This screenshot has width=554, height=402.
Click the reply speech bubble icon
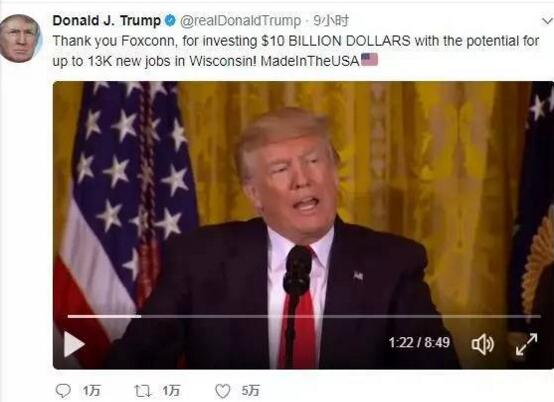tap(64, 391)
